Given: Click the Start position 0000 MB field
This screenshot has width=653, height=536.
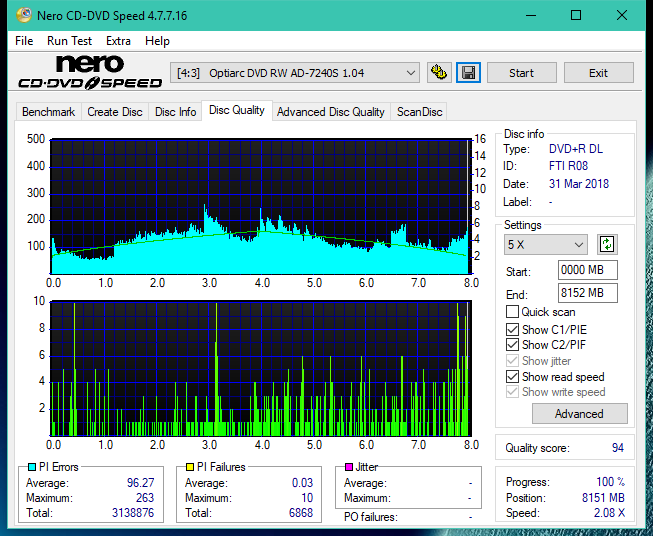Looking at the screenshot, I should [587, 270].
